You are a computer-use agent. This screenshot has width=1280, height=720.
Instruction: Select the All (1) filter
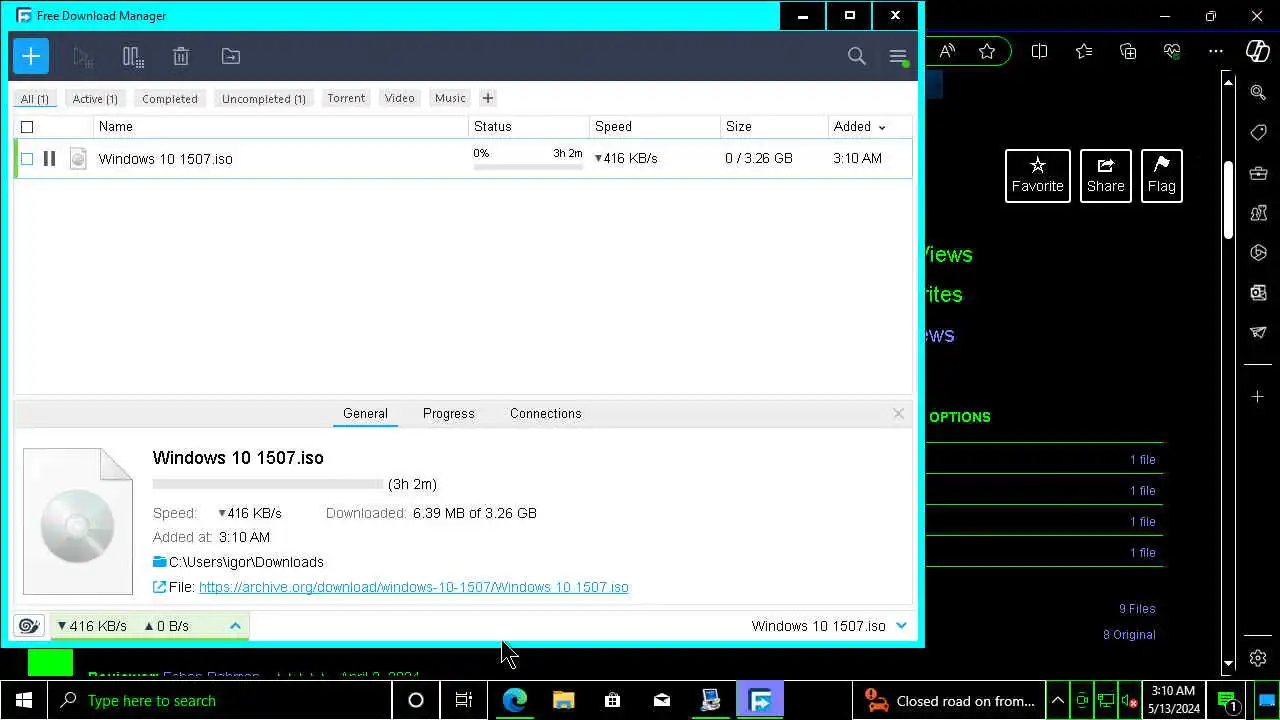click(35, 99)
